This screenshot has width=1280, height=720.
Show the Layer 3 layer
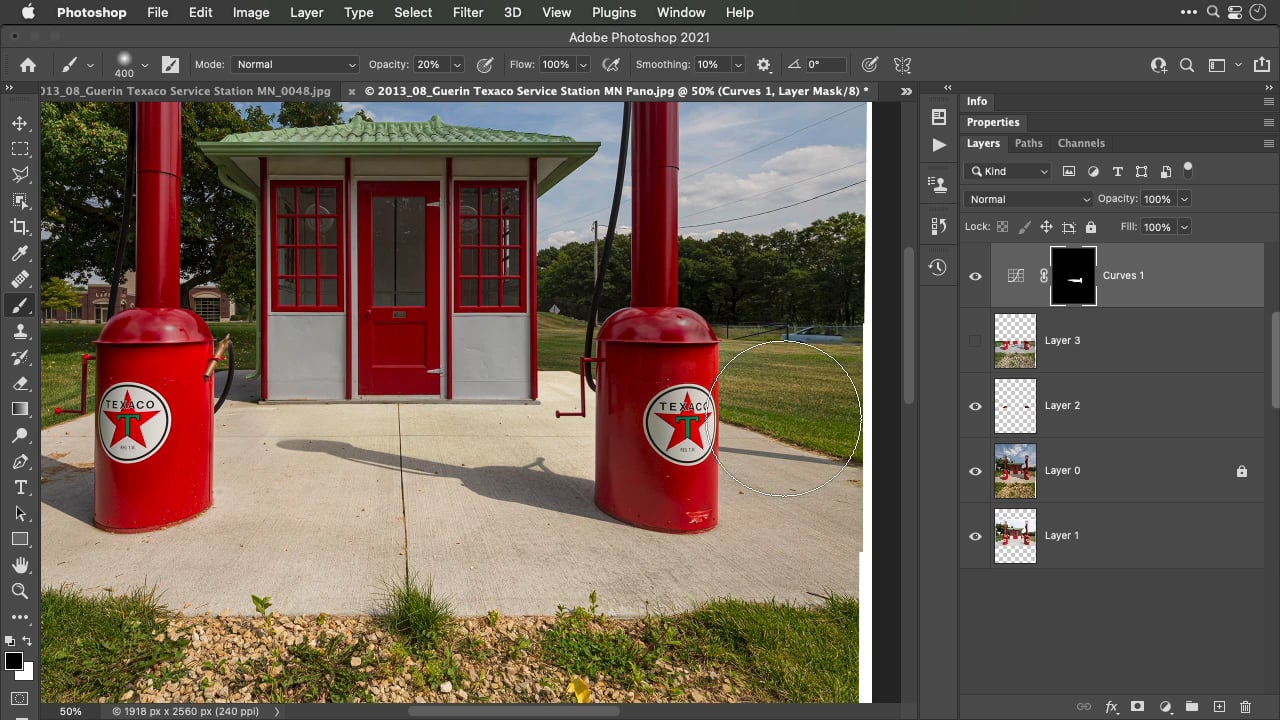[975, 341]
